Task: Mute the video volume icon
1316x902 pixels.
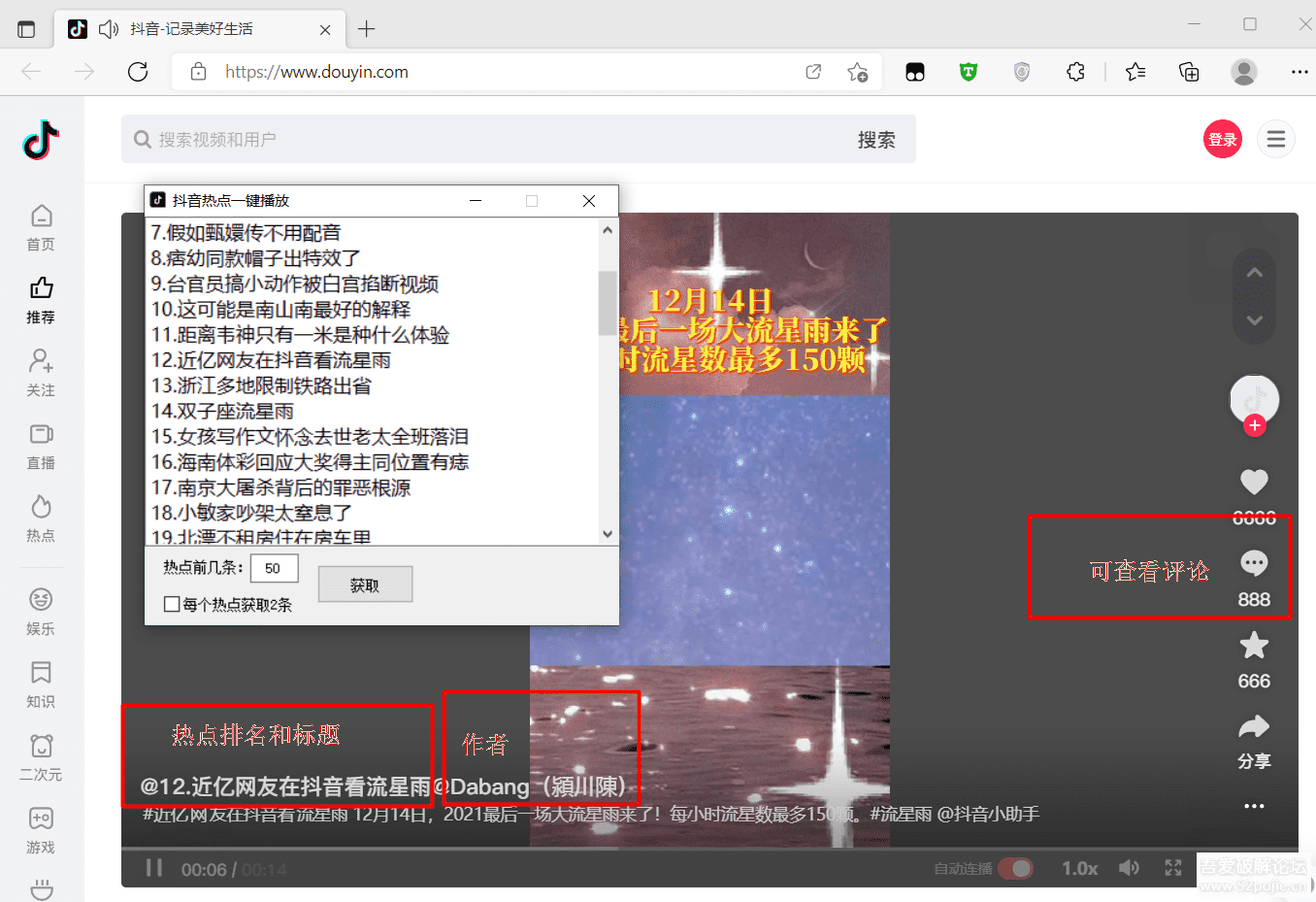Action: [x=1129, y=868]
